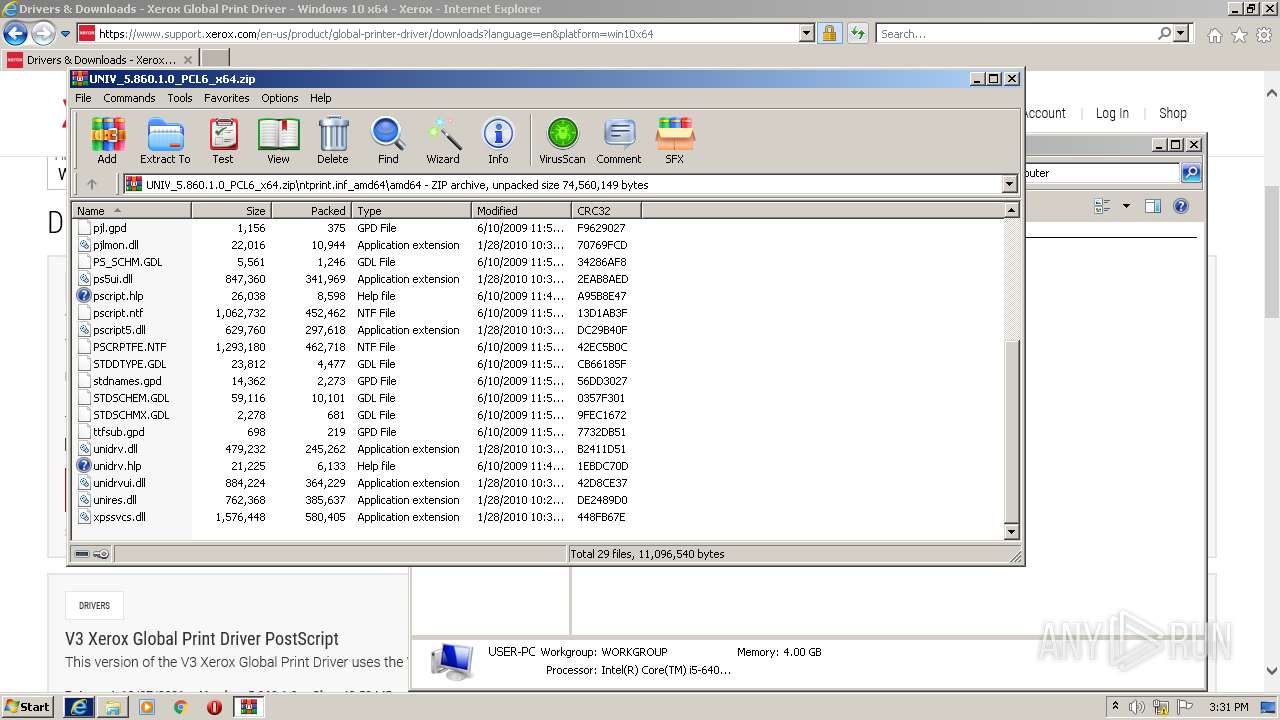Open the recent pages dropdown arrow
Screen dimensions: 1280x720
65,34
